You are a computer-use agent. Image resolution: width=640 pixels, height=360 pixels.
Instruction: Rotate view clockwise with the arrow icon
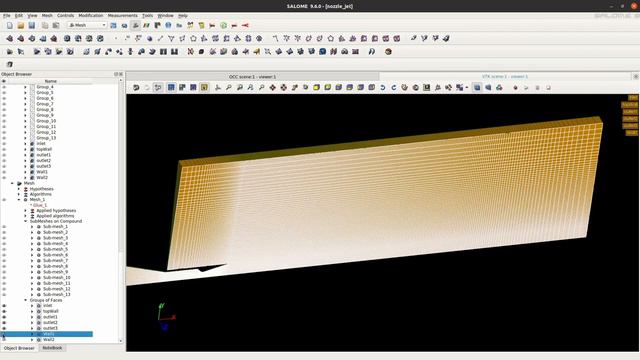pos(393,87)
